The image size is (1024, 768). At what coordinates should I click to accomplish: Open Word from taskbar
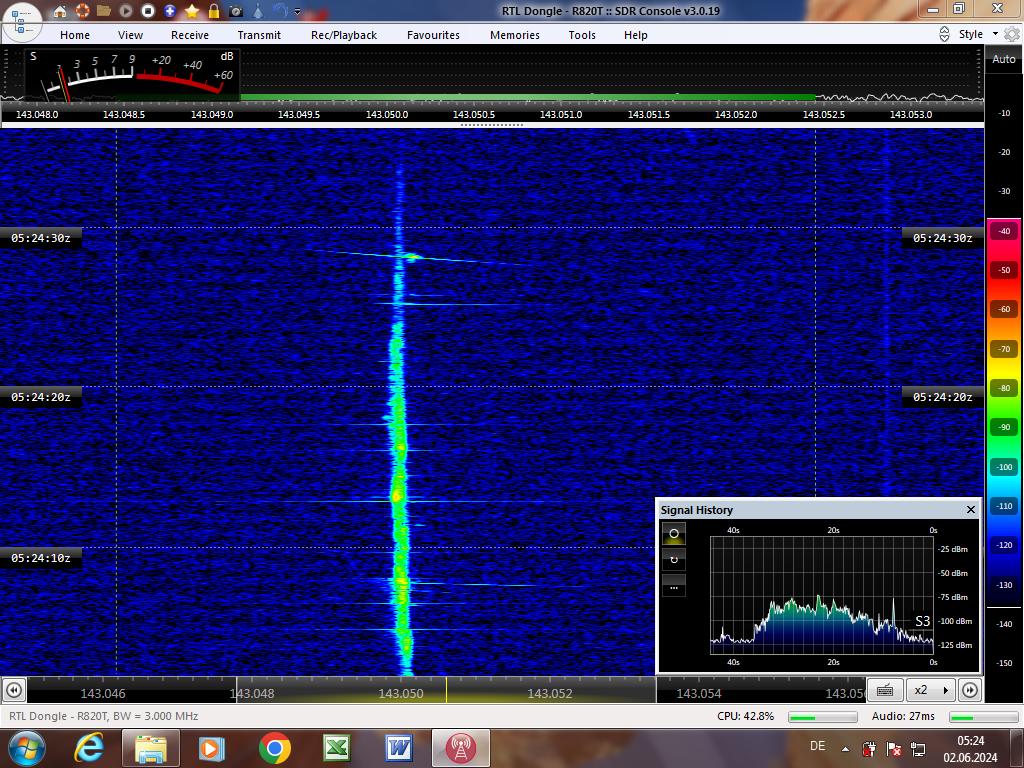(398, 748)
